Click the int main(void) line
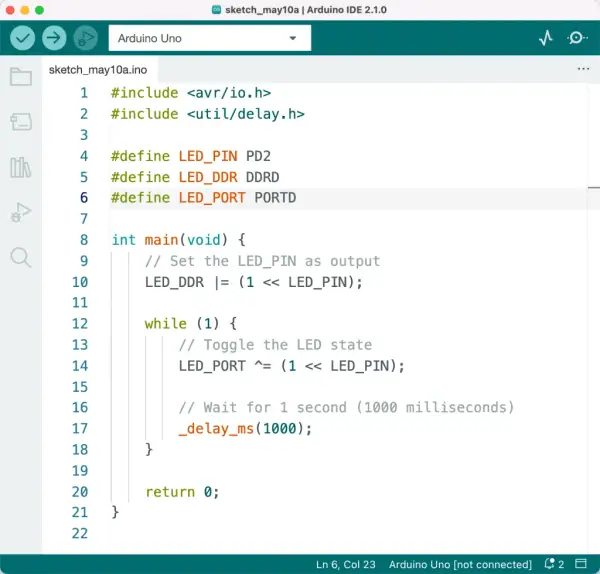600x574 pixels. (x=179, y=240)
